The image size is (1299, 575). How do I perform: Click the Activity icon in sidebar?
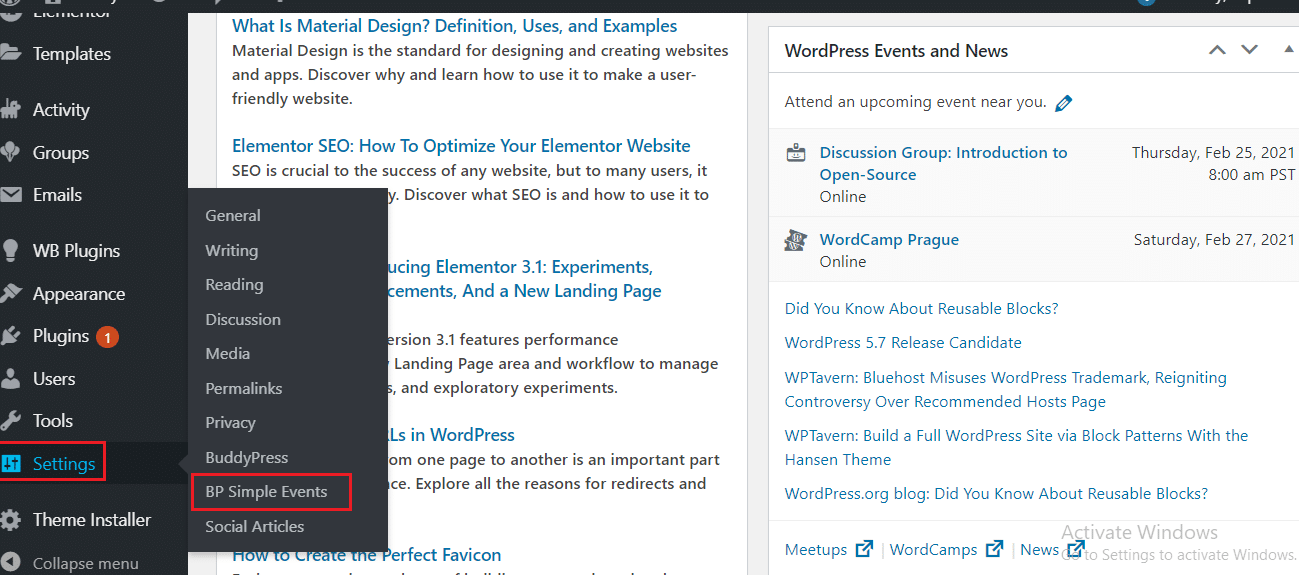(x=10, y=109)
